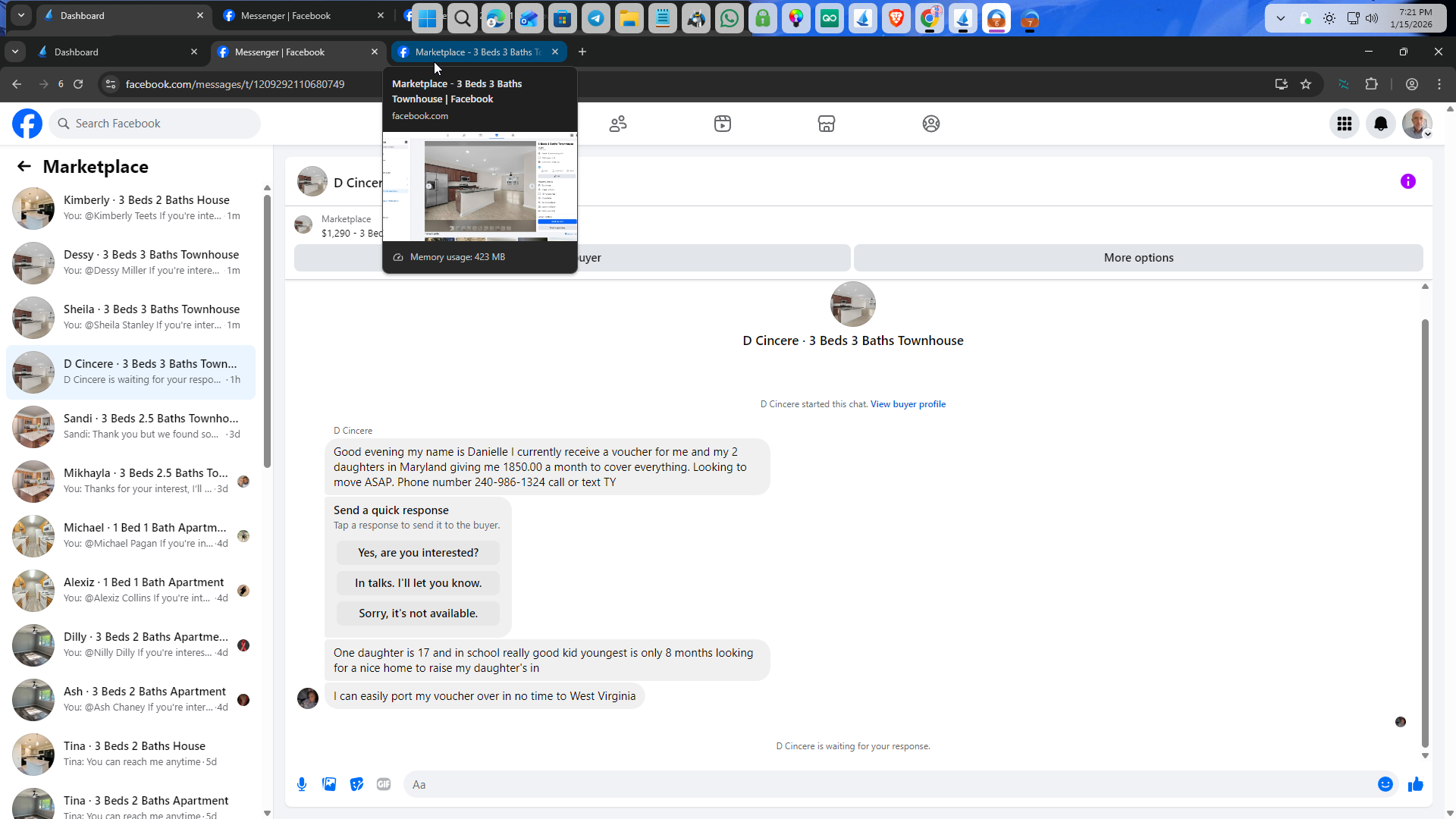The width and height of the screenshot is (1456, 819).
Task: Open the View buyer profile link
Action: 908,404
